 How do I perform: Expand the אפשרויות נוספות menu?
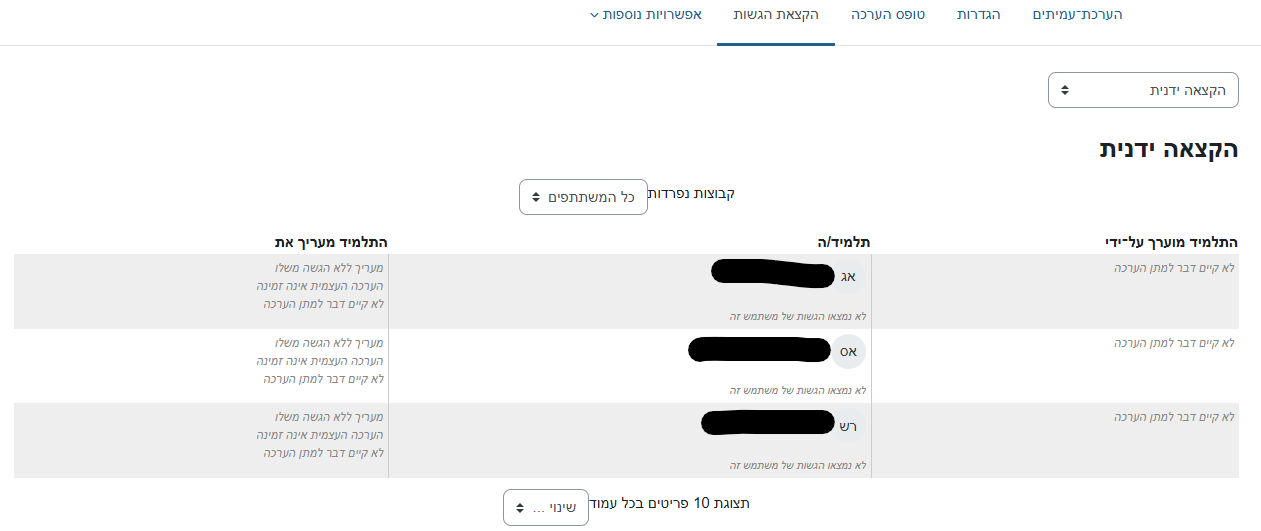(x=645, y=15)
